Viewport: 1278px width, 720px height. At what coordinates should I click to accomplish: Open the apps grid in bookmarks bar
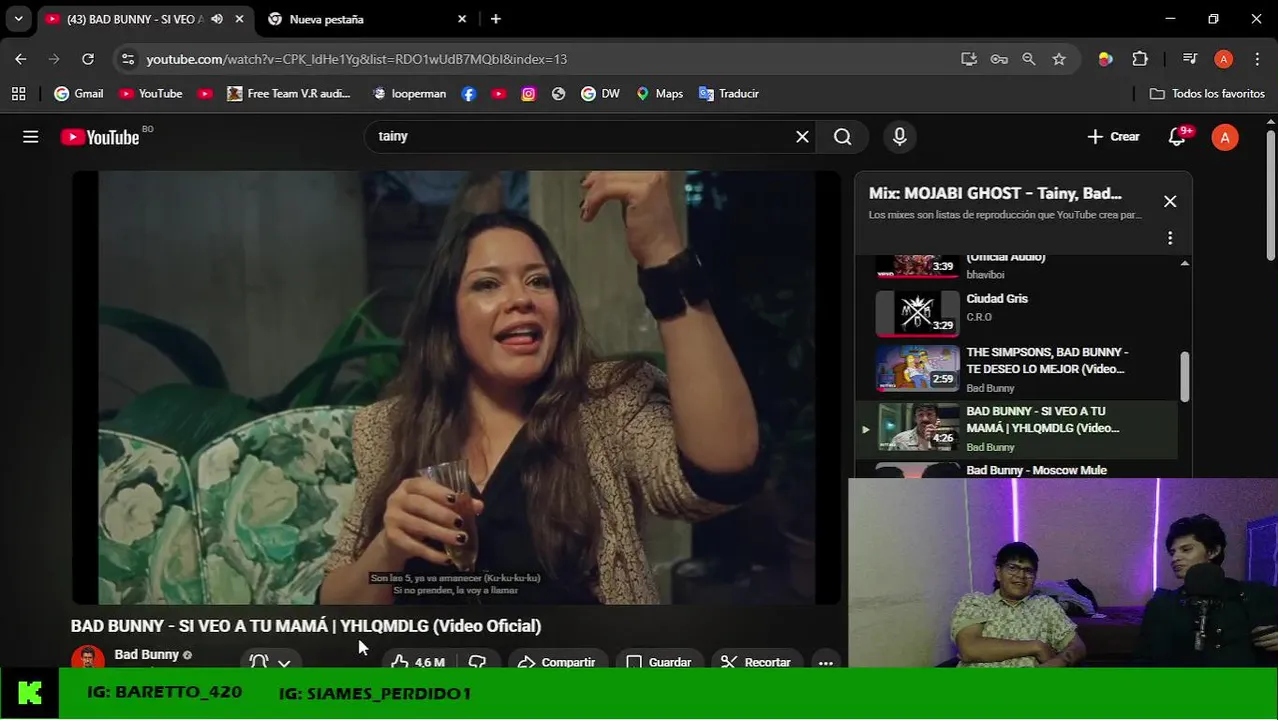pos(18,93)
